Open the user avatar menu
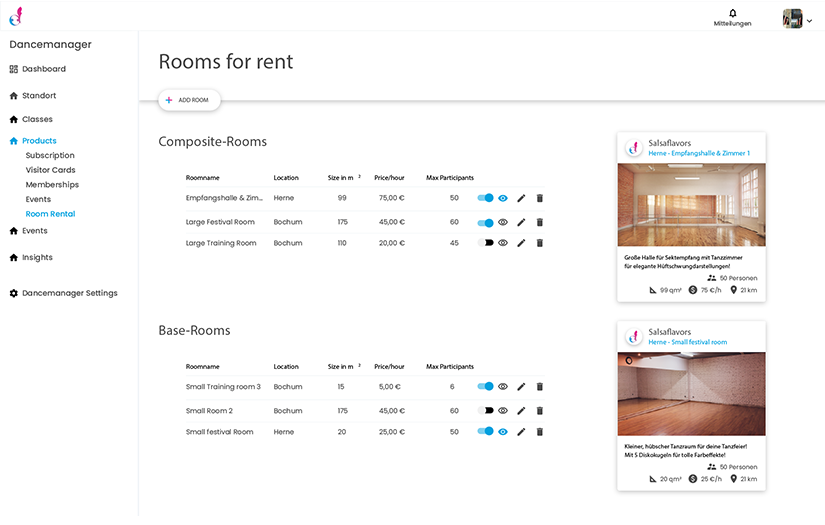 (x=792, y=18)
